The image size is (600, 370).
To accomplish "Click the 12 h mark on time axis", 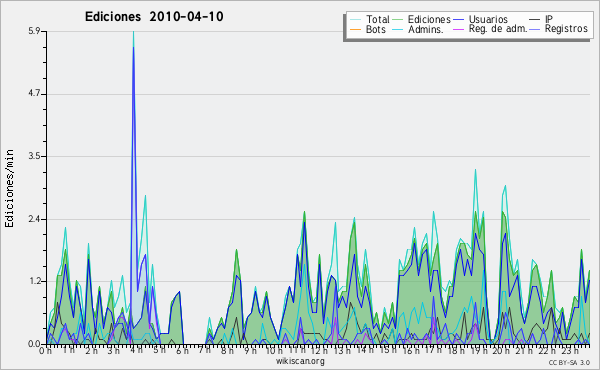I will [316, 350].
